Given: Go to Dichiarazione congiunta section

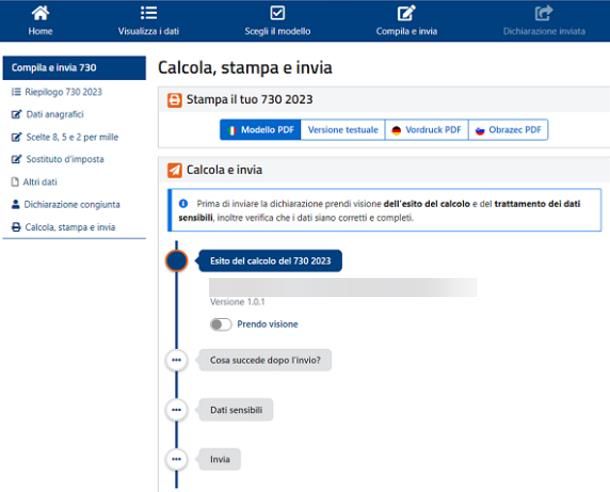Looking at the screenshot, I should pos(72,204).
